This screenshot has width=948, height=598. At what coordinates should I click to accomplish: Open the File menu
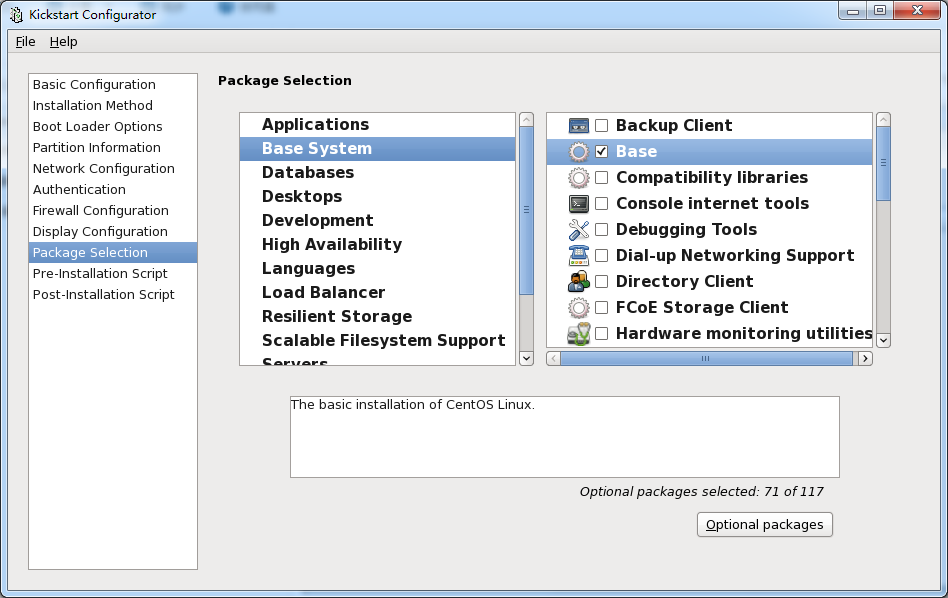pyautogui.click(x=25, y=42)
